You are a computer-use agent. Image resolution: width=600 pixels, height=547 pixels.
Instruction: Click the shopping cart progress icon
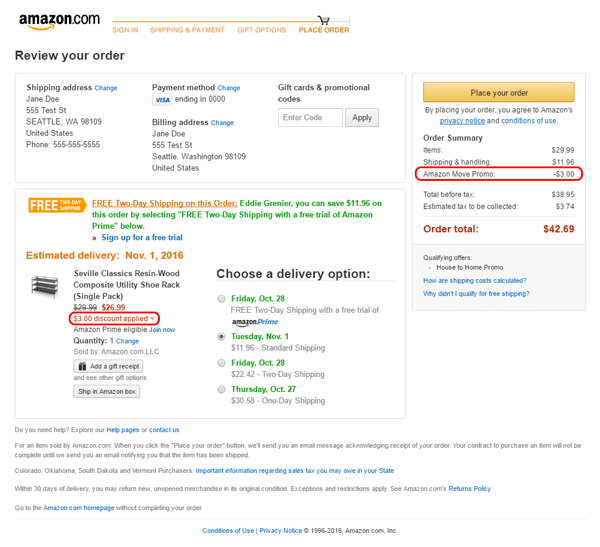pos(324,20)
